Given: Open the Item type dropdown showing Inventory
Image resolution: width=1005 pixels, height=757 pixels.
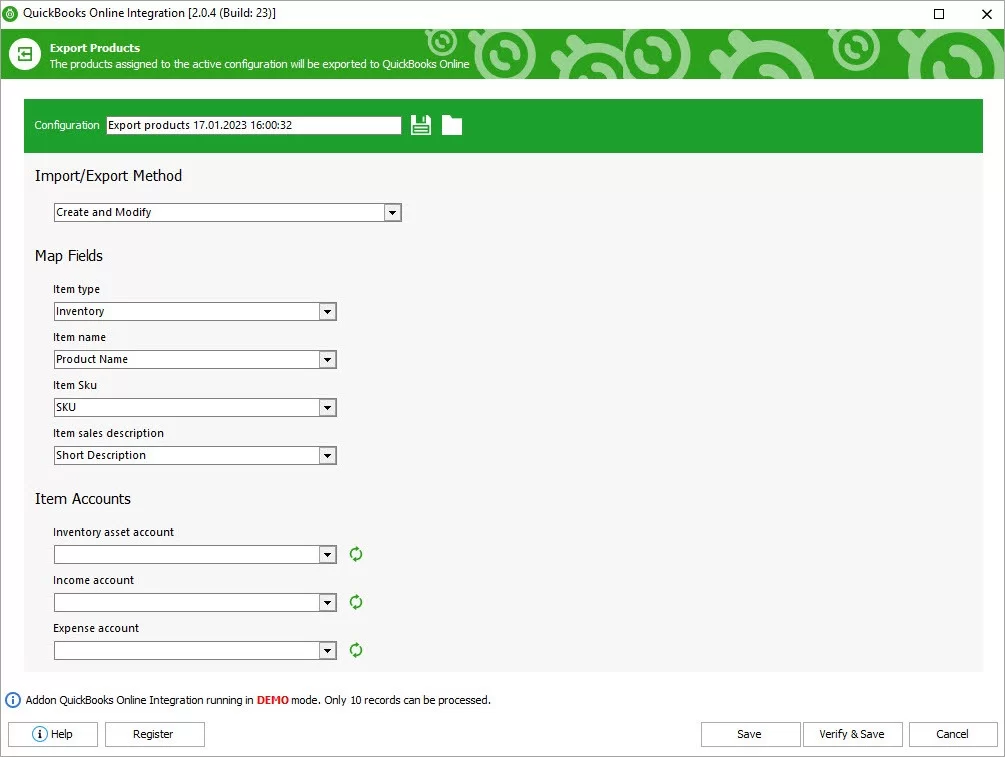Looking at the screenshot, I should (x=327, y=311).
